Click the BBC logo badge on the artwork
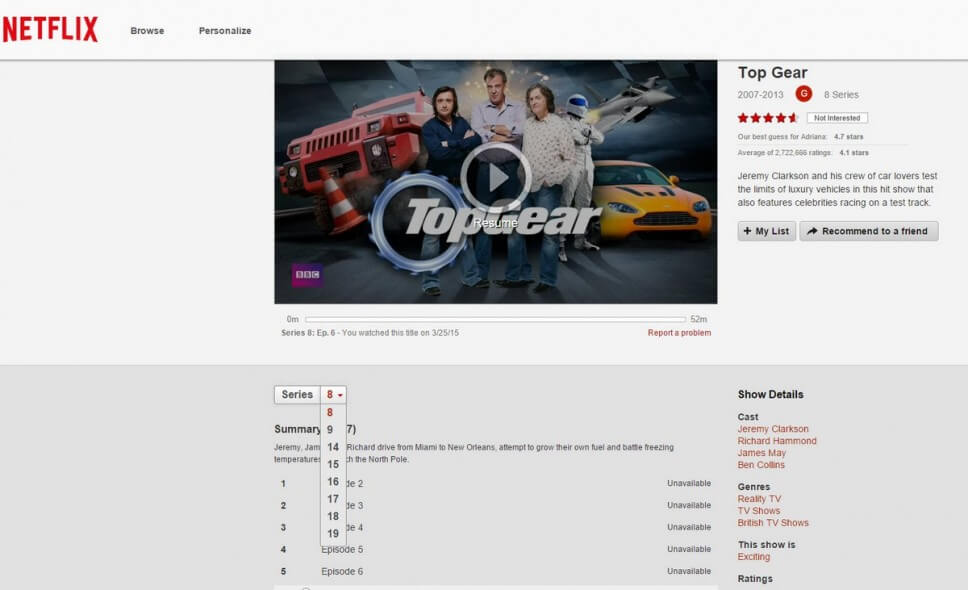The width and height of the screenshot is (968, 590). point(307,275)
